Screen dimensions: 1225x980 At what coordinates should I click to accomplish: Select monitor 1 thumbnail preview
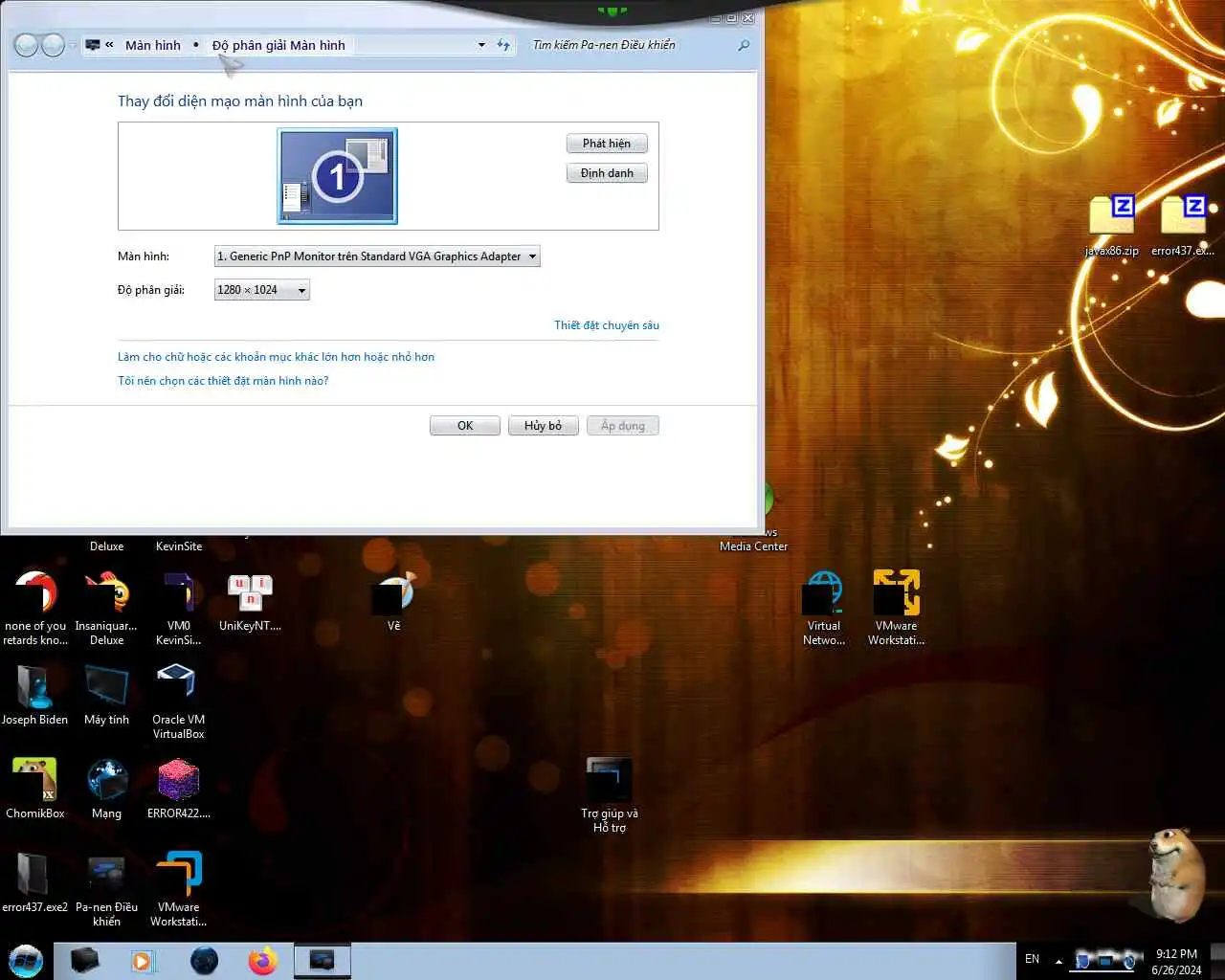coord(337,176)
